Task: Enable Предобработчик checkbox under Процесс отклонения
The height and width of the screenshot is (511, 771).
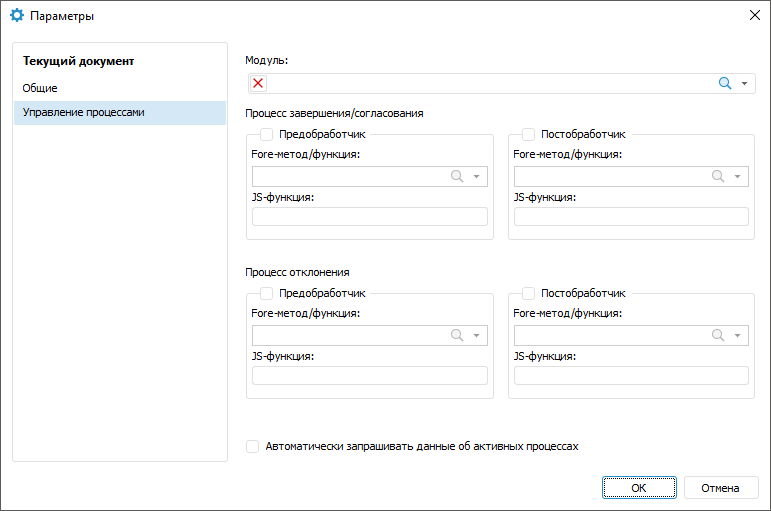Action: (x=267, y=293)
